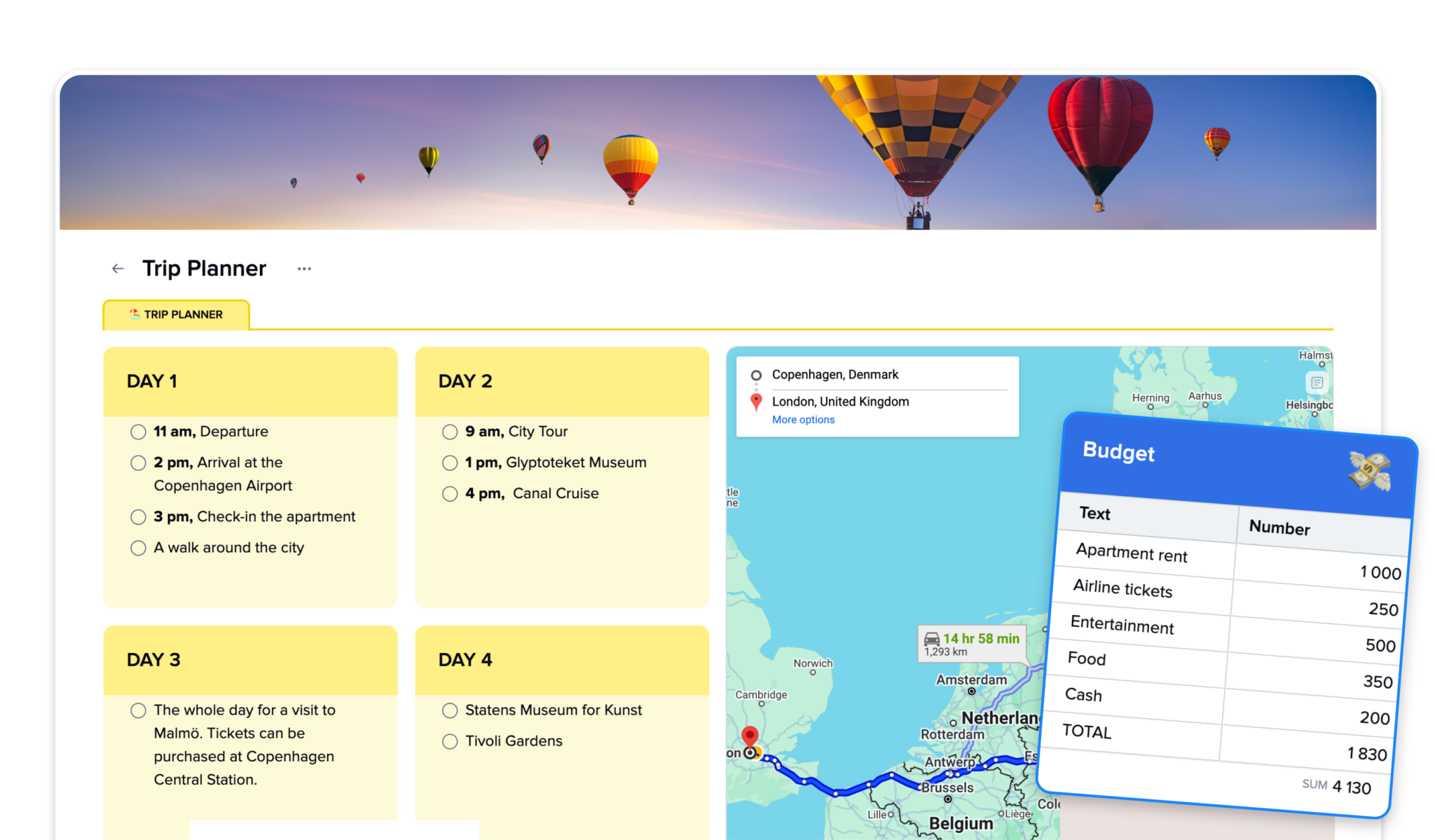
Task: Click the Text column header in Budget
Action: tap(1094, 514)
